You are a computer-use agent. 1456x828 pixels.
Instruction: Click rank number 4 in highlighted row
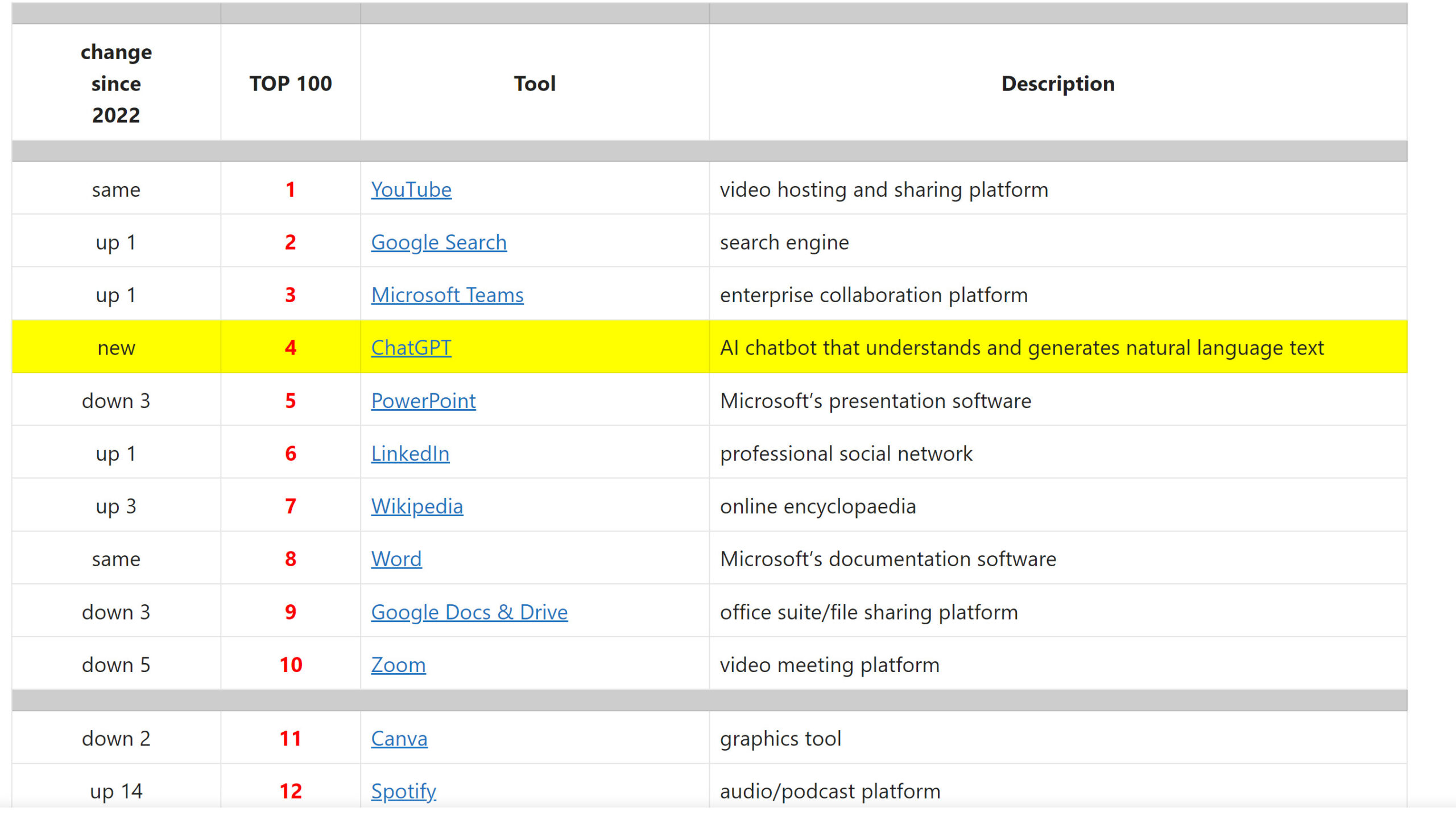tap(291, 347)
